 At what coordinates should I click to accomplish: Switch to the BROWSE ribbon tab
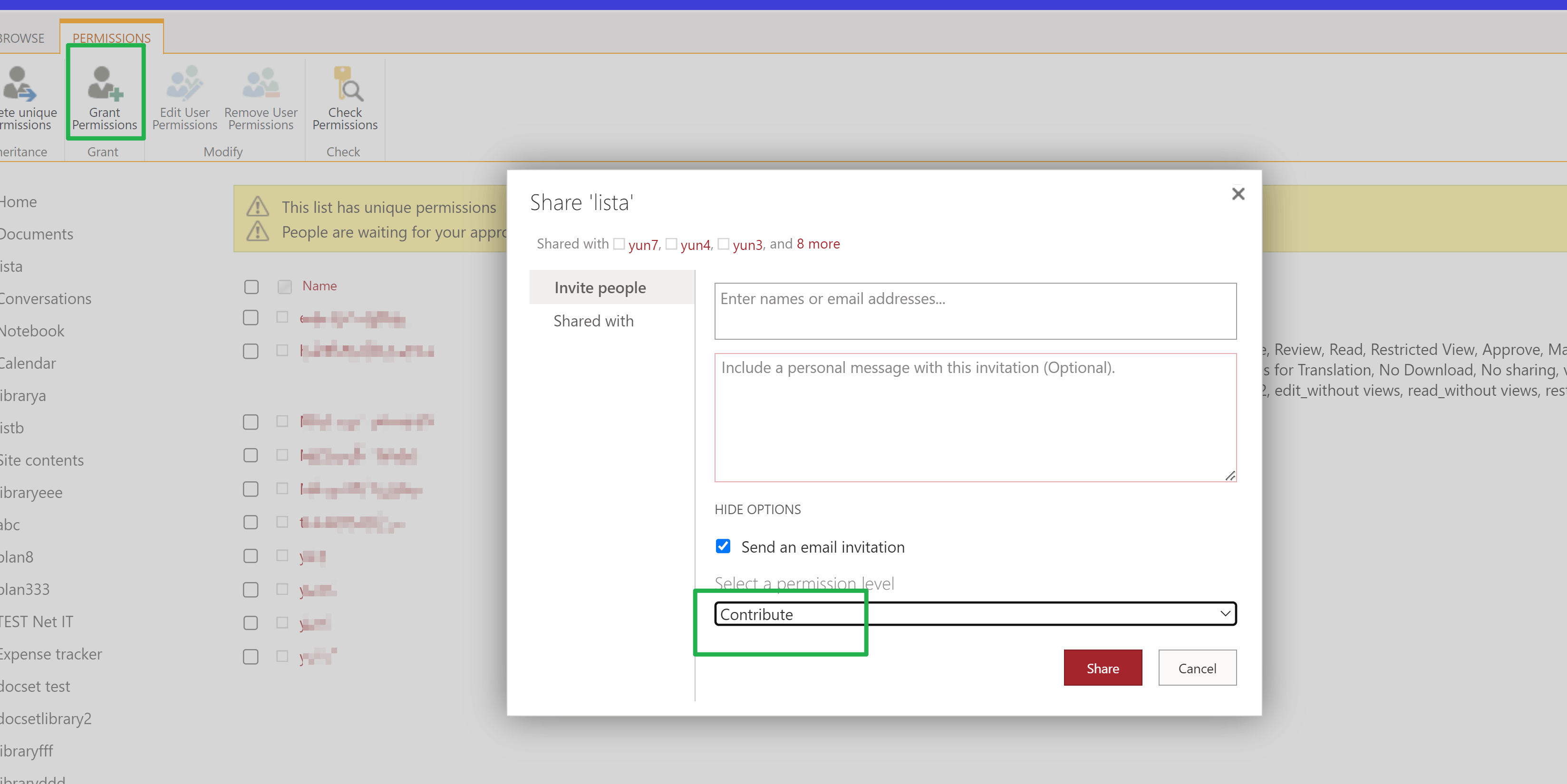pyautogui.click(x=22, y=38)
